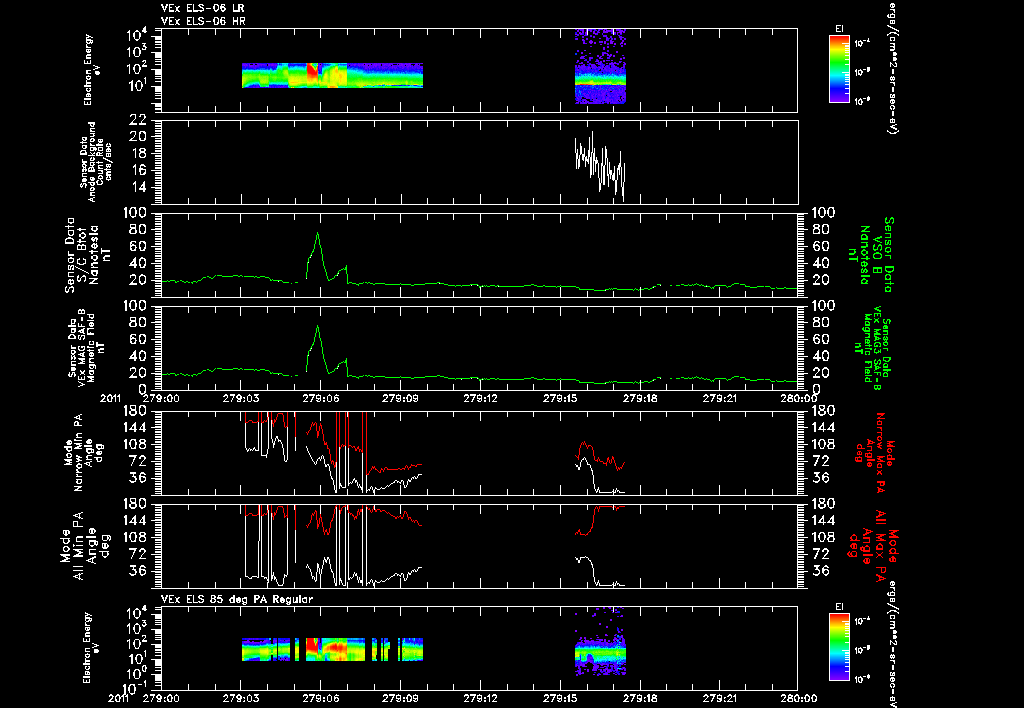Click the 'Mode All Min PA Angle' axis label

(86, 545)
